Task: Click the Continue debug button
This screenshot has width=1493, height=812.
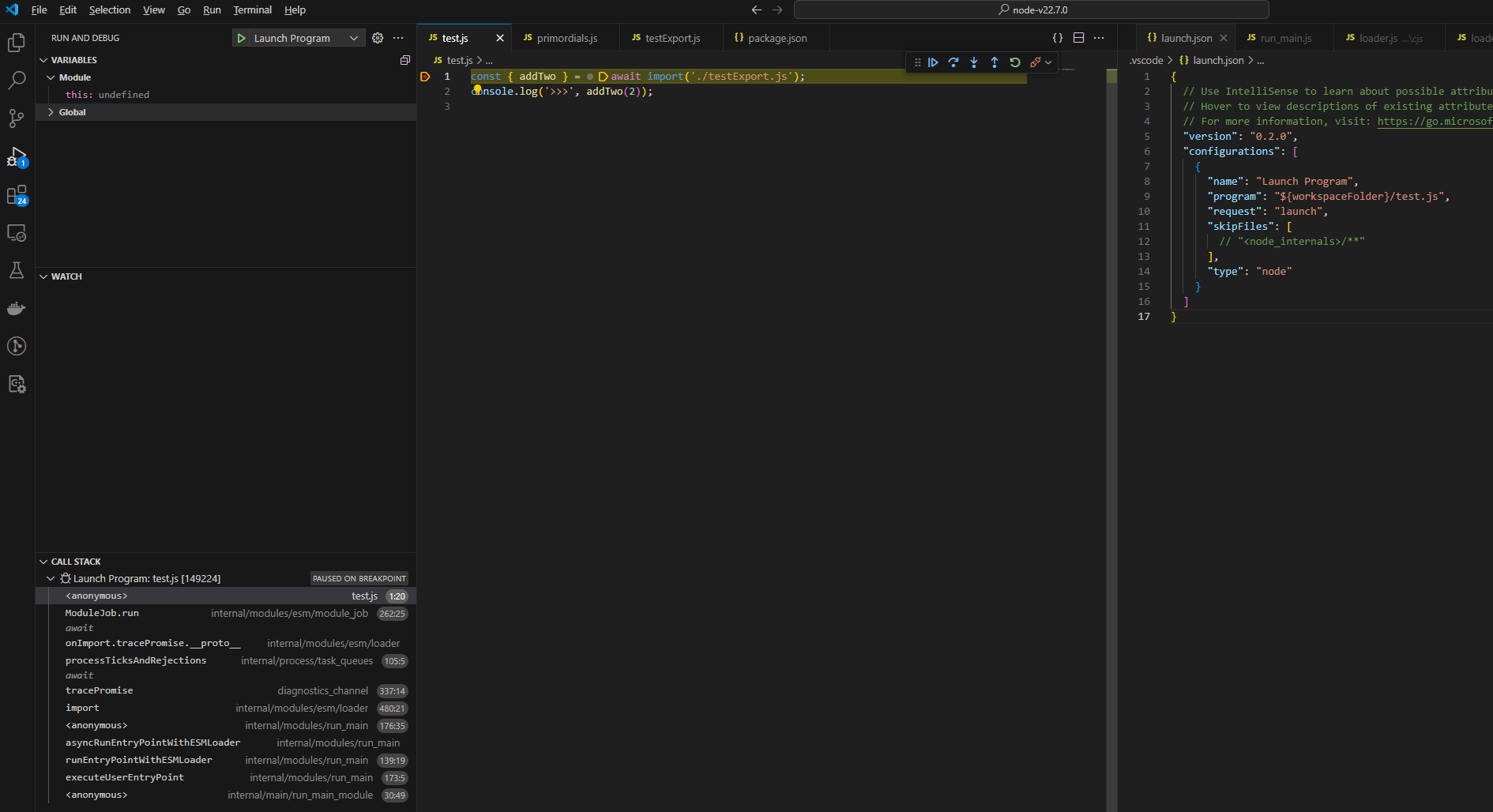Action: pos(933,62)
